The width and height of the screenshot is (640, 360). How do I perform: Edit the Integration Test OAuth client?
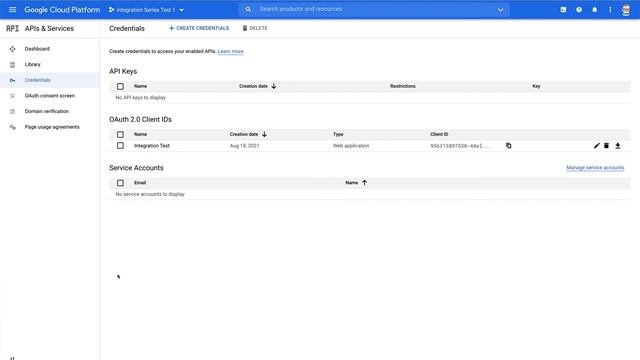[596, 146]
